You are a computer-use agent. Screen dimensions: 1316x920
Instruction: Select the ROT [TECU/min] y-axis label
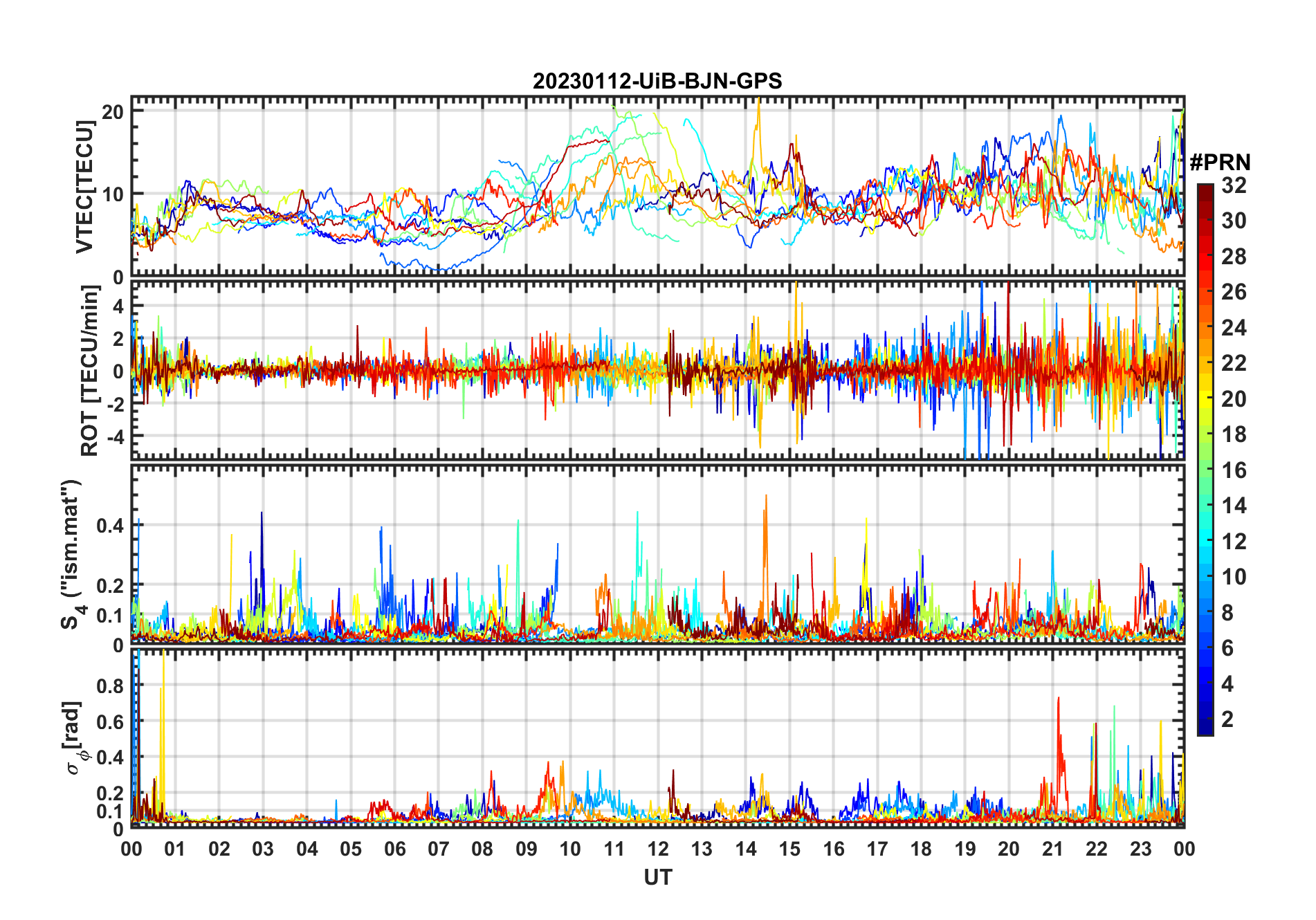coord(89,370)
